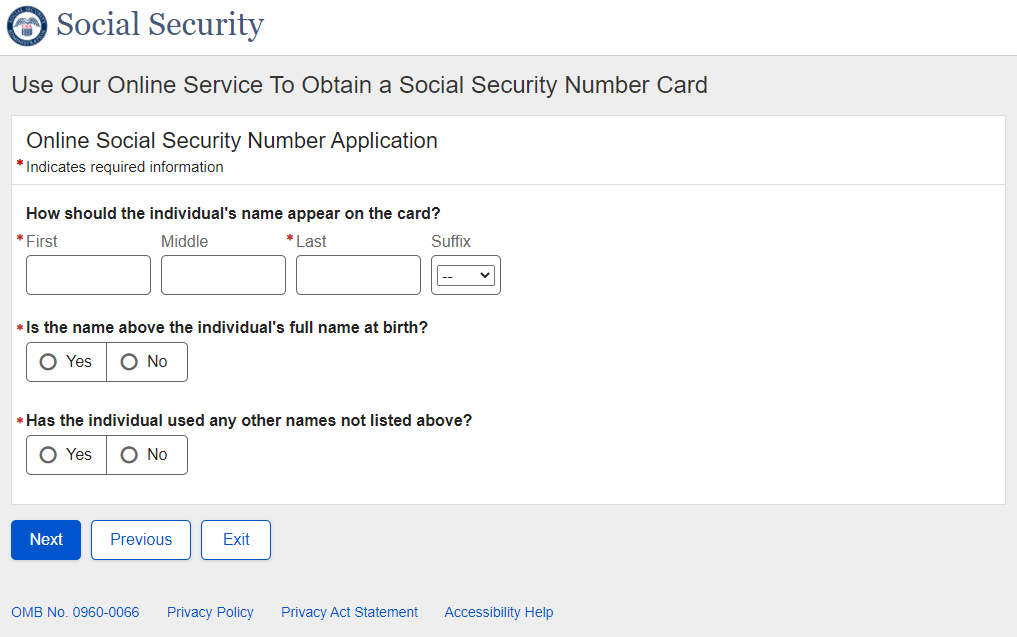The height and width of the screenshot is (637, 1017).
Task: Go back with the Previous button
Action: click(141, 540)
